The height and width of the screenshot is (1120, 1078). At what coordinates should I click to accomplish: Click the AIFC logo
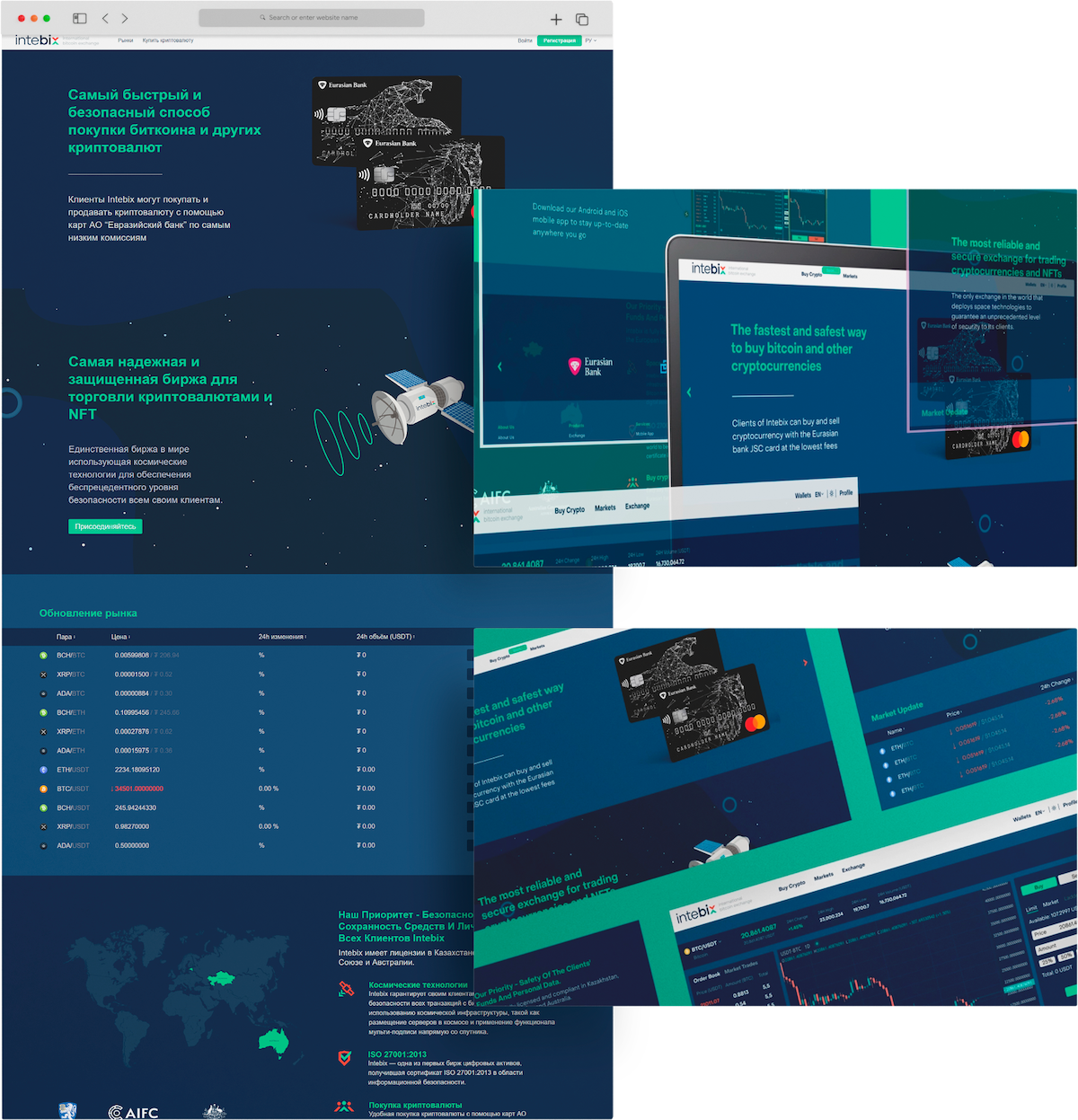[x=133, y=1113]
